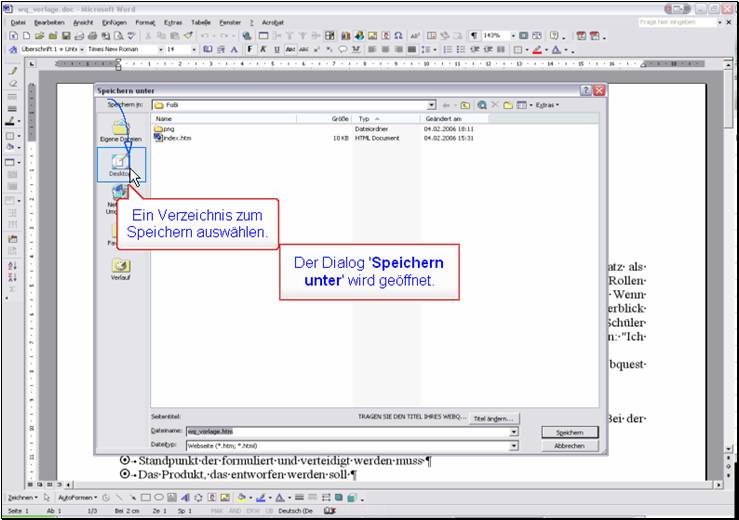Open the Verlauf history shortcut
The height and width of the screenshot is (520, 739).
(120, 270)
